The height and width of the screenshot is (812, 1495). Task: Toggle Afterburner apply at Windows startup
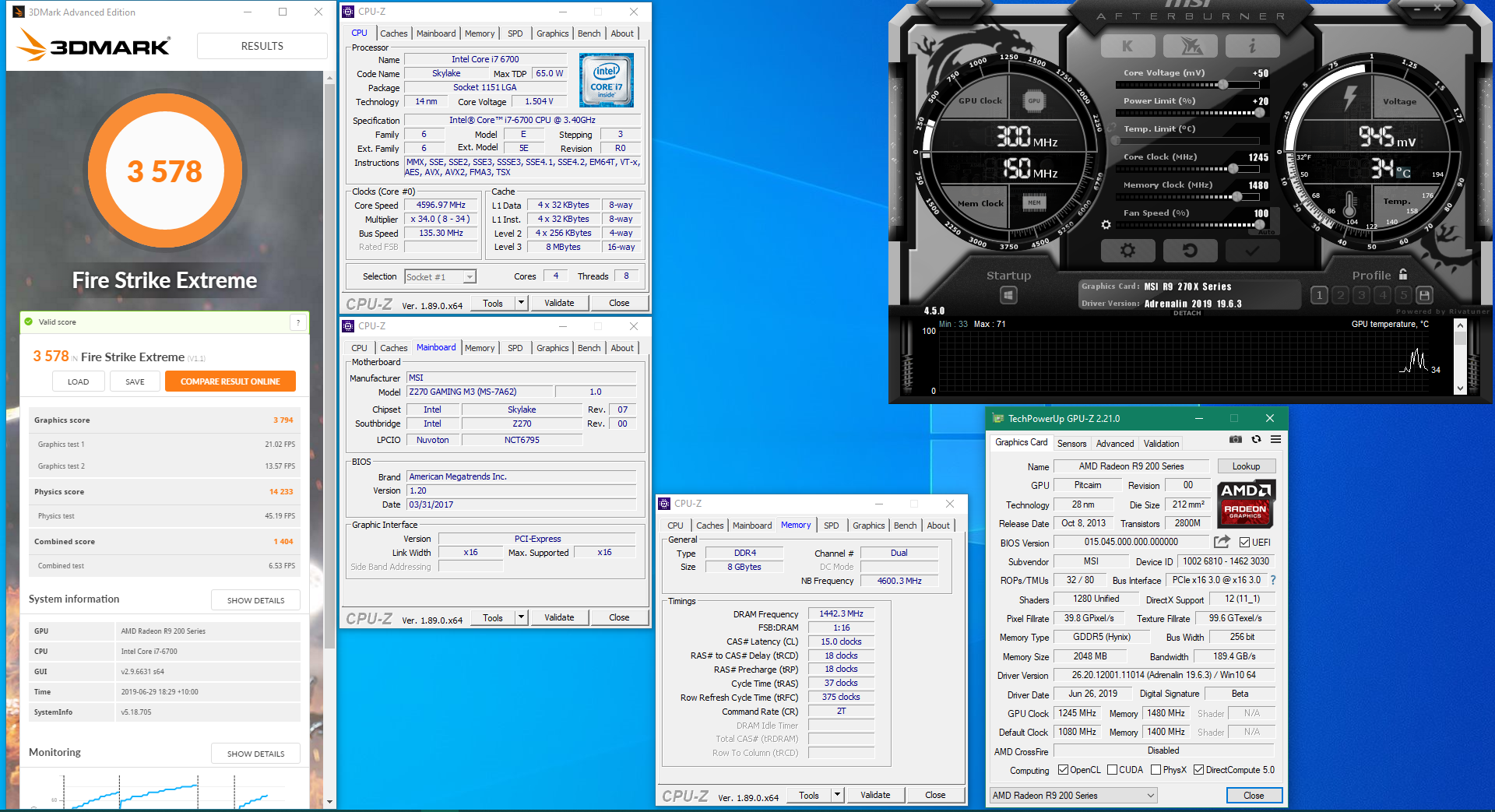tap(1008, 295)
